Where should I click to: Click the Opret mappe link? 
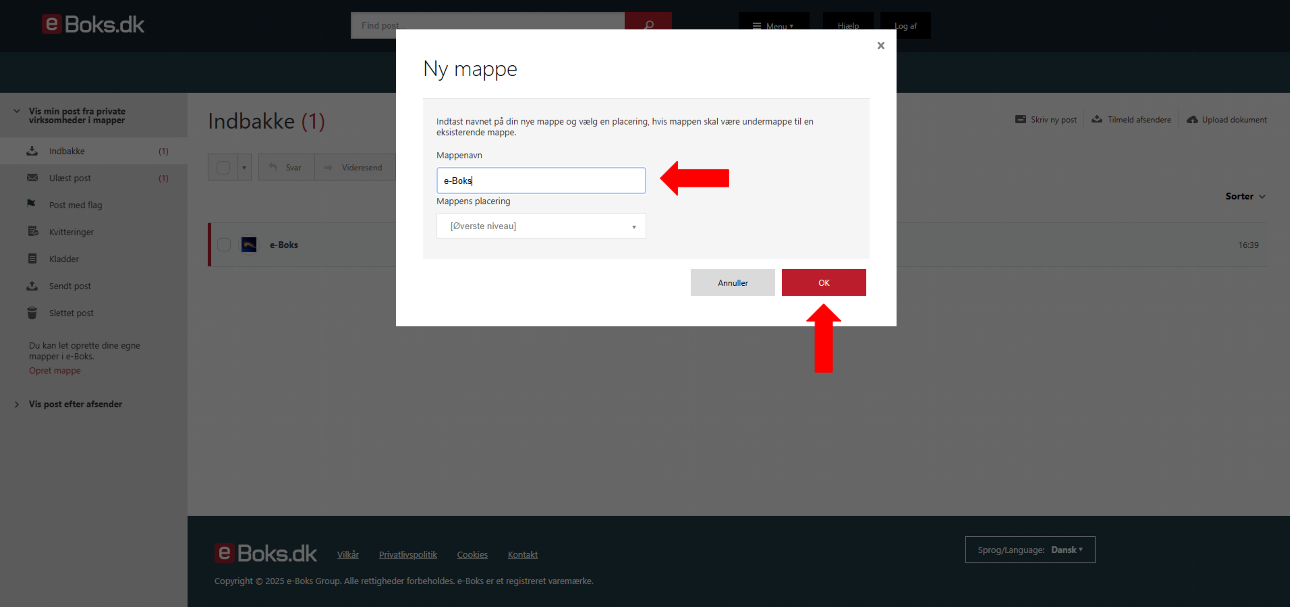pyautogui.click(x=55, y=371)
